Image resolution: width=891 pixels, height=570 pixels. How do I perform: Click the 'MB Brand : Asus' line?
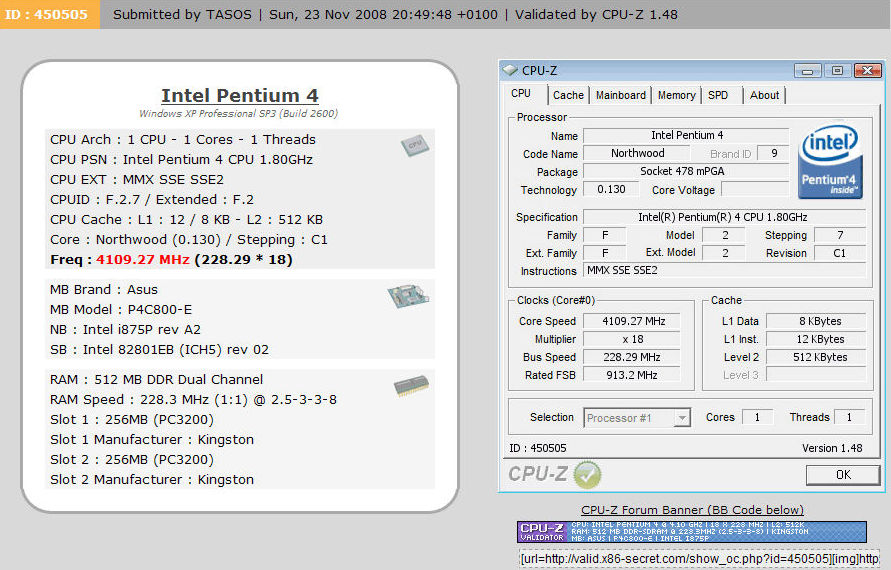[x=104, y=290]
